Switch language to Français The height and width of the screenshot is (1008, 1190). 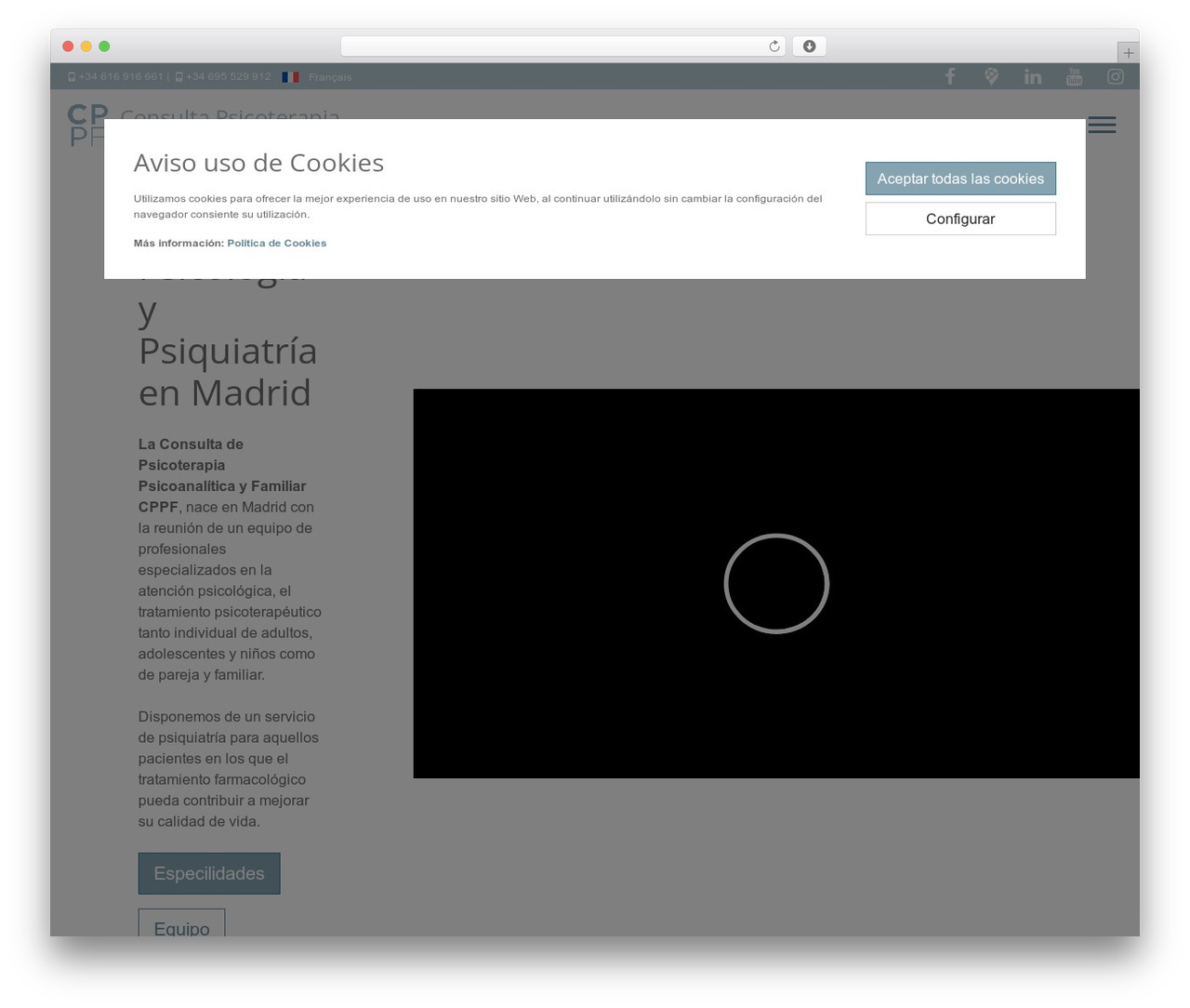pos(330,77)
